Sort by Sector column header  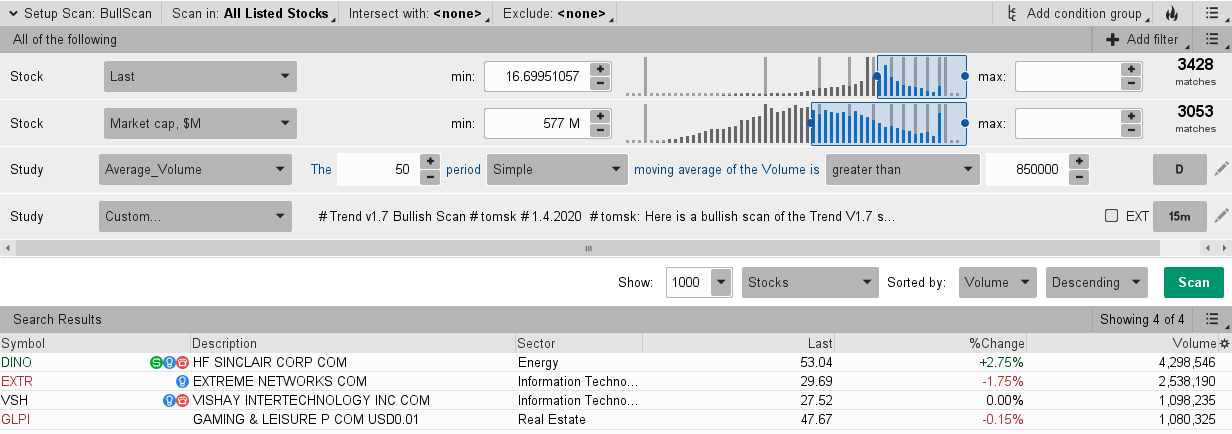coord(578,343)
